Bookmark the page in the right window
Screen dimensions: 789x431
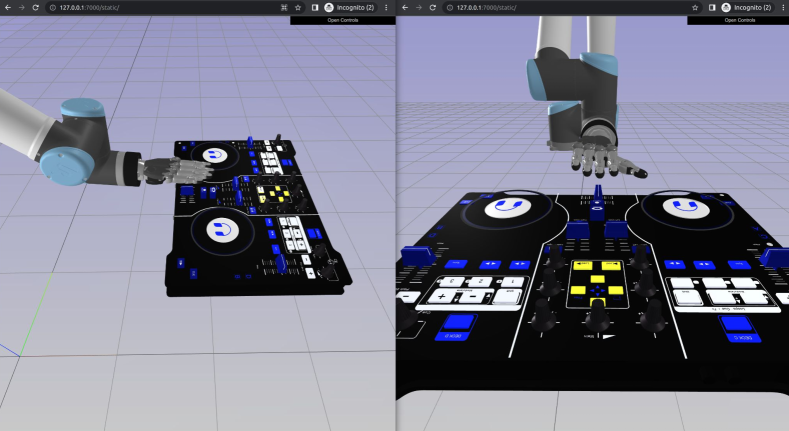pyautogui.click(x=695, y=8)
